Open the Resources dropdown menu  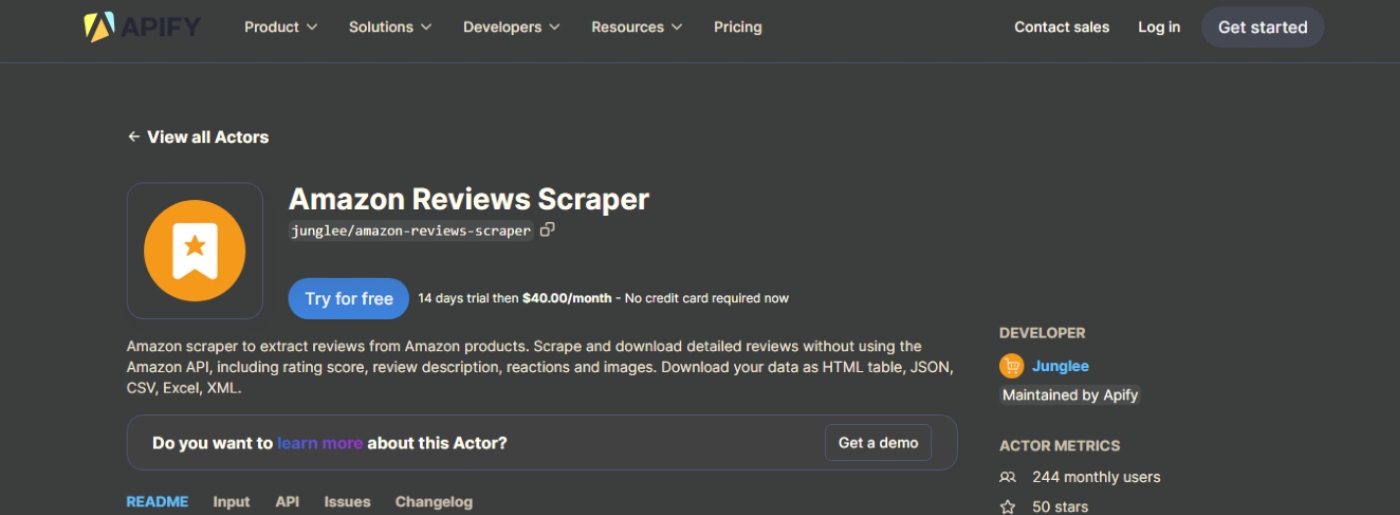[x=636, y=27]
